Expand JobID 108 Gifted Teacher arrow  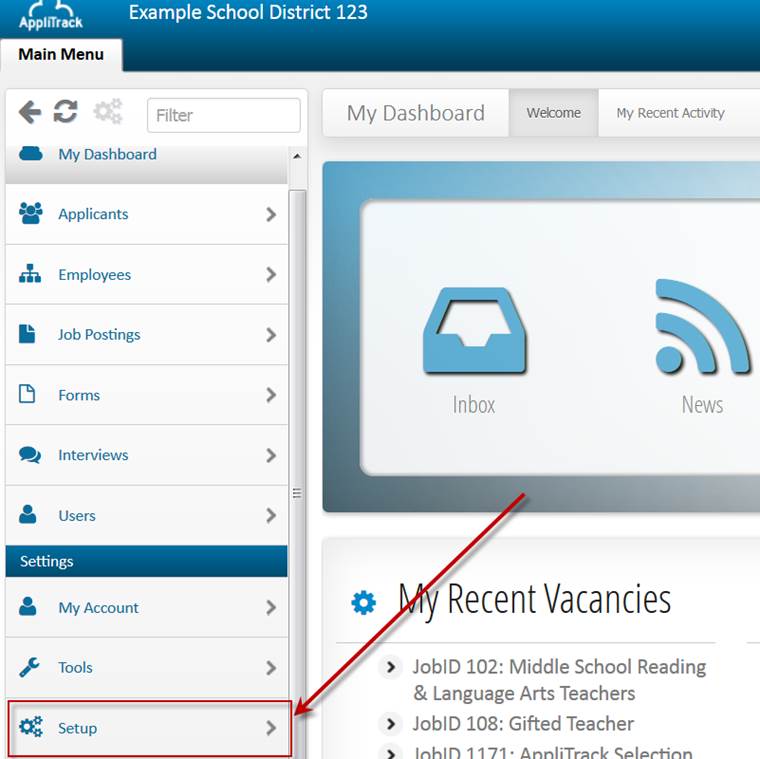click(x=391, y=724)
